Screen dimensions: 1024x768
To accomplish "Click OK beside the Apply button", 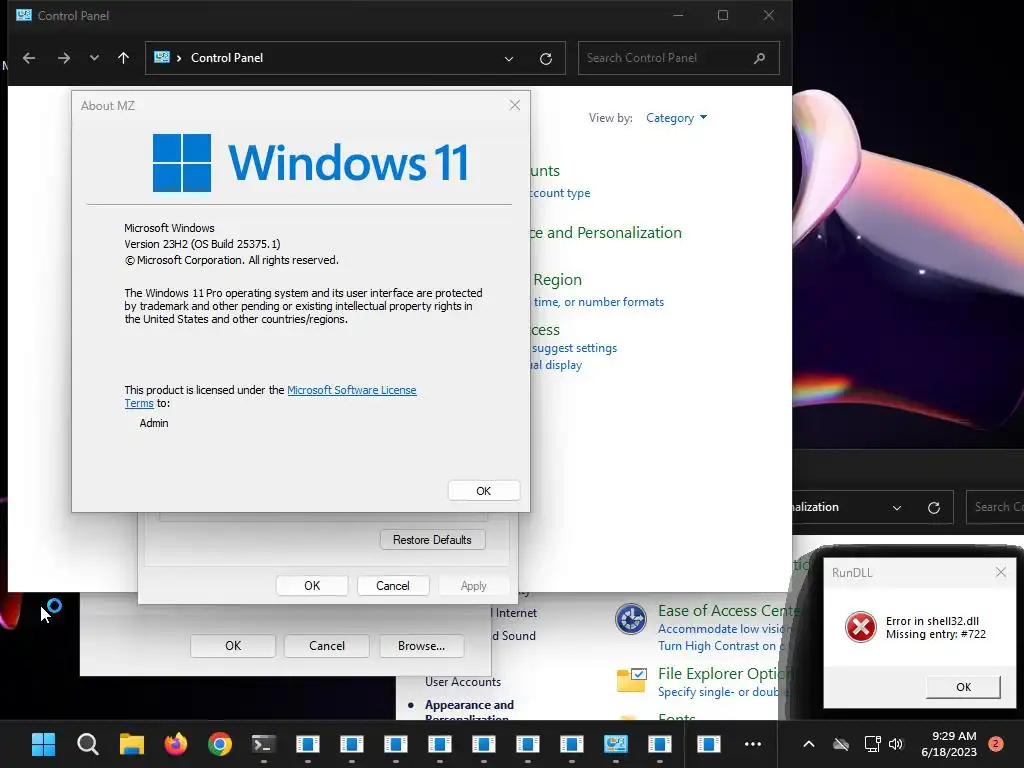I will pyautogui.click(x=312, y=586).
